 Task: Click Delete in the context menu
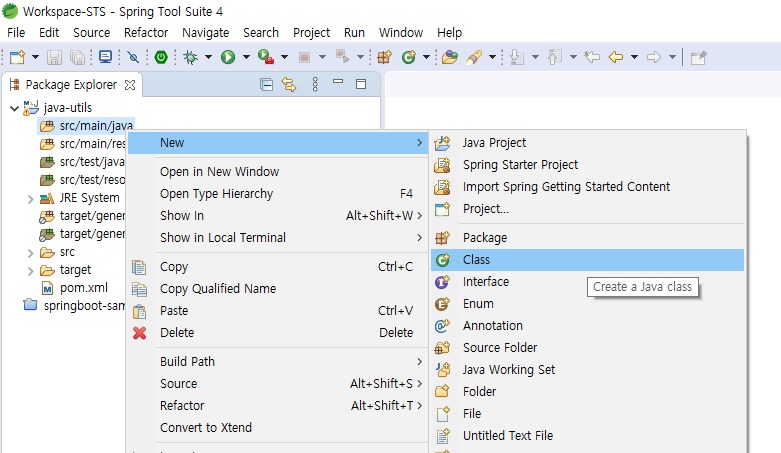pos(278,332)
